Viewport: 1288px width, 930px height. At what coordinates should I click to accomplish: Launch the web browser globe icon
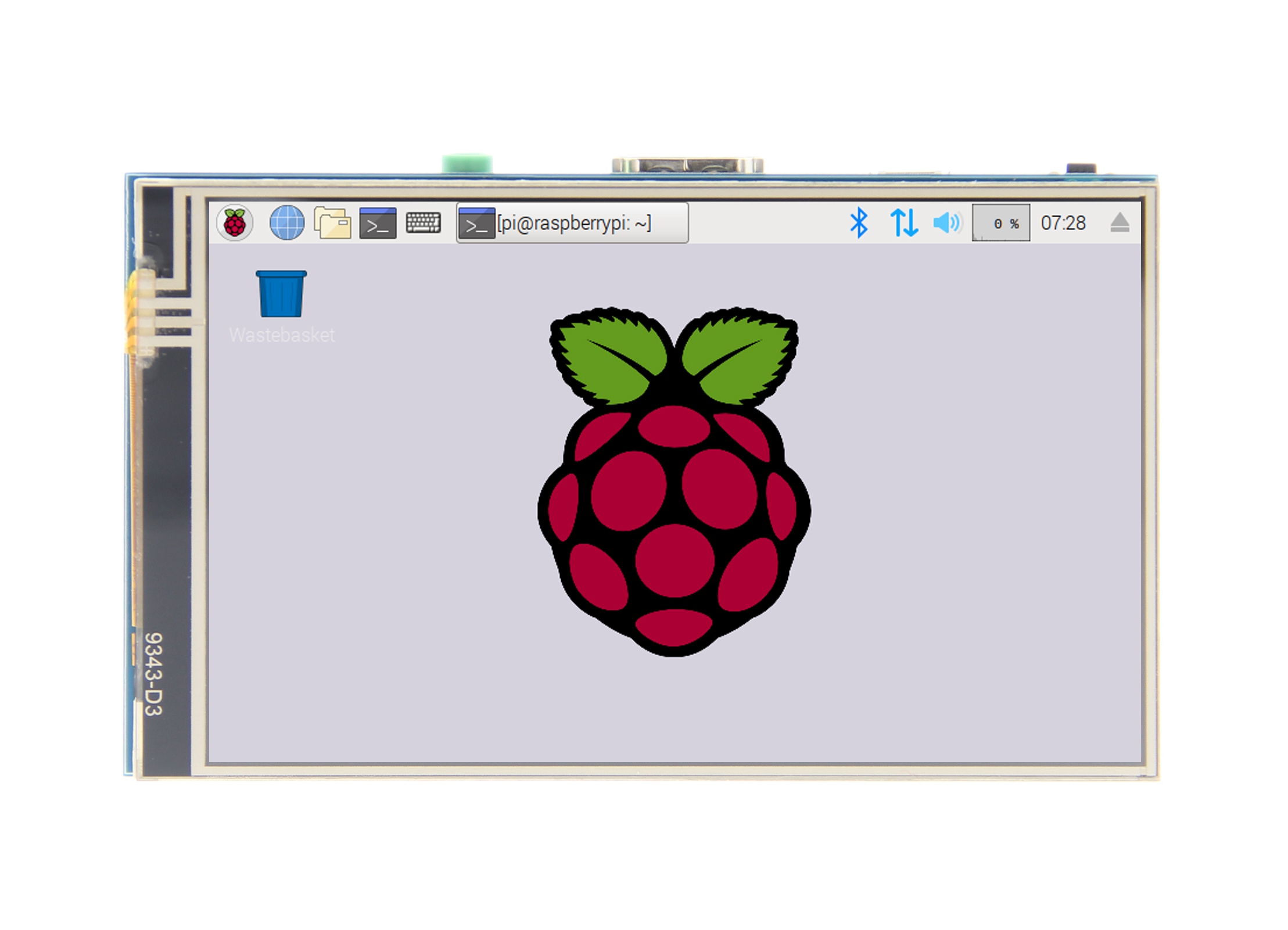tap(286, 222)
